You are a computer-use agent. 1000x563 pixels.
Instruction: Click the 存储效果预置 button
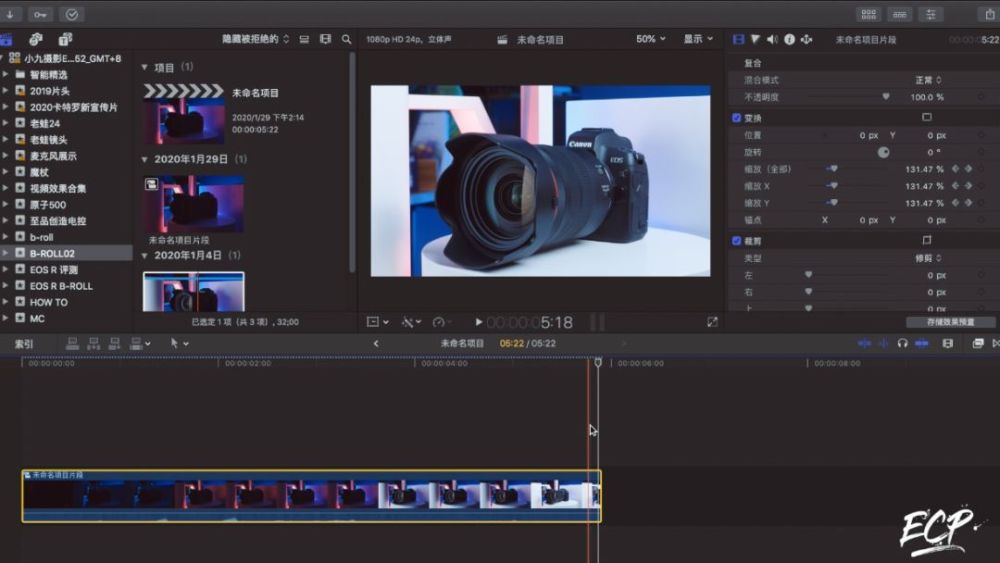(x=950, y=322)
